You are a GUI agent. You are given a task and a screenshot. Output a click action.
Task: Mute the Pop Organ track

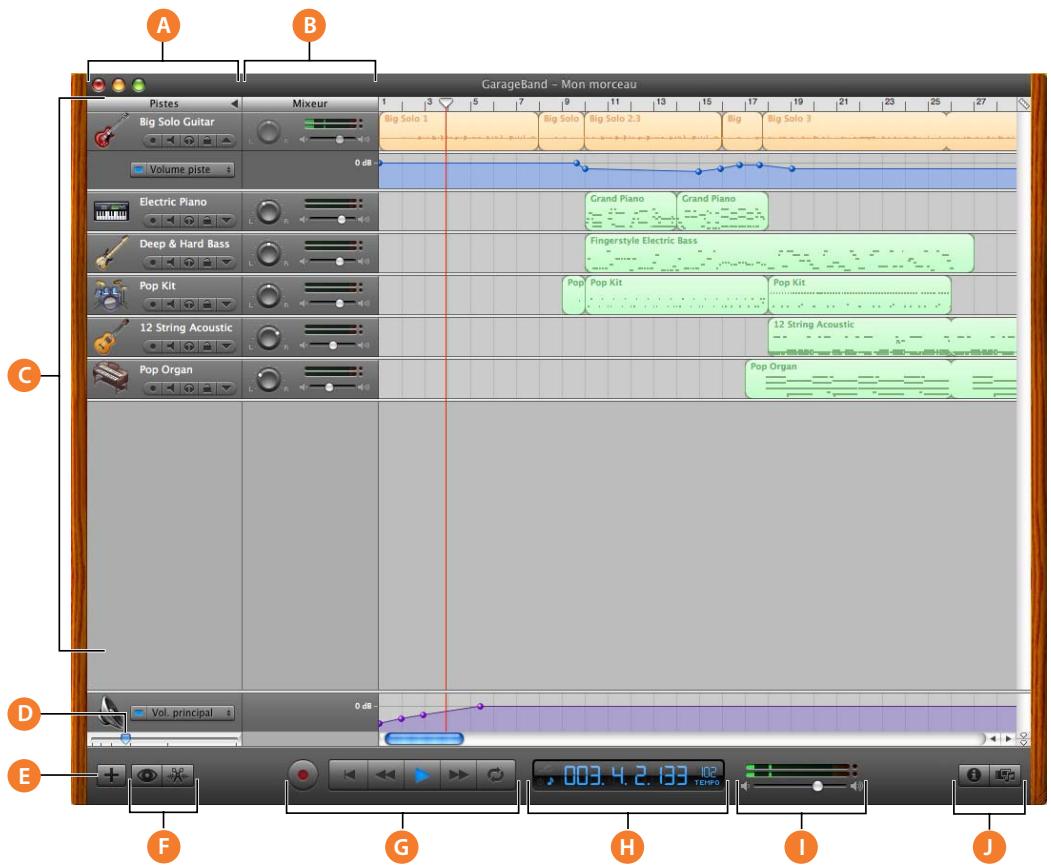coord(171,387)
